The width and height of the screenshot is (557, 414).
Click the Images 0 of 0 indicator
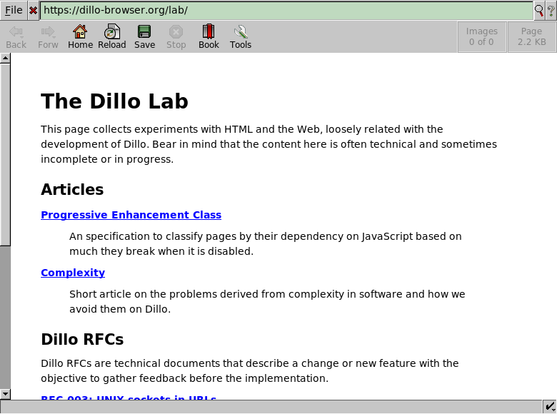coord(481,37)
